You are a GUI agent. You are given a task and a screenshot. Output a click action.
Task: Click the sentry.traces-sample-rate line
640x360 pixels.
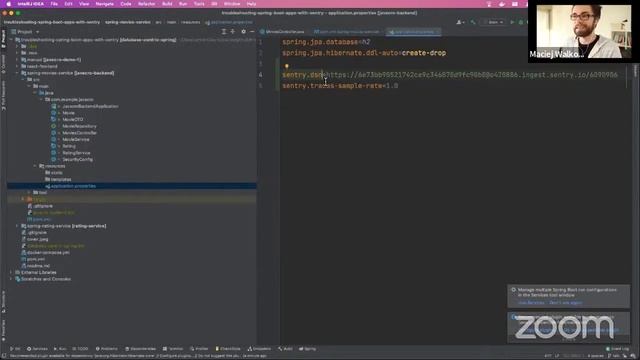pos(340,86)
